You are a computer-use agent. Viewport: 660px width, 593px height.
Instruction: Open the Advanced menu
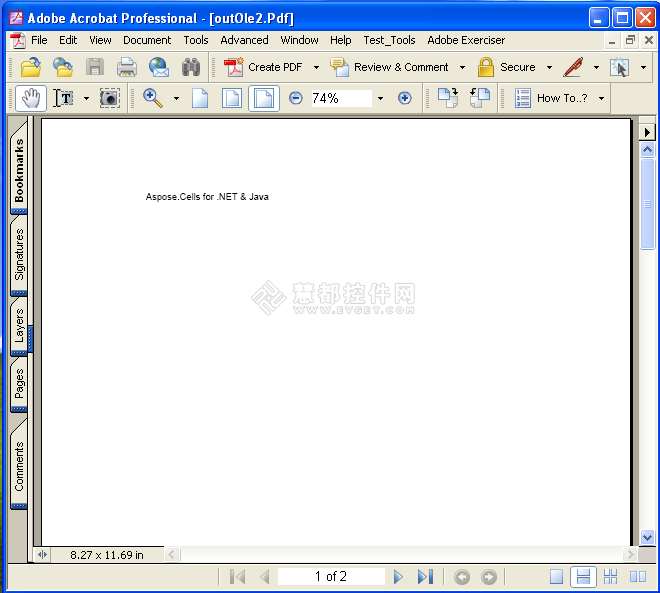tap(244, 40)
